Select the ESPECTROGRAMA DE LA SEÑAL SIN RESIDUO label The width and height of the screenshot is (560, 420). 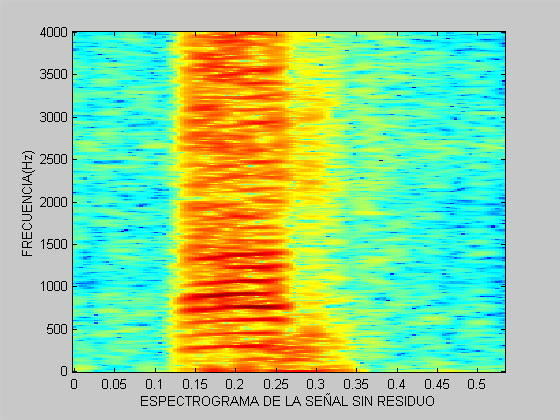coord(287,401)
